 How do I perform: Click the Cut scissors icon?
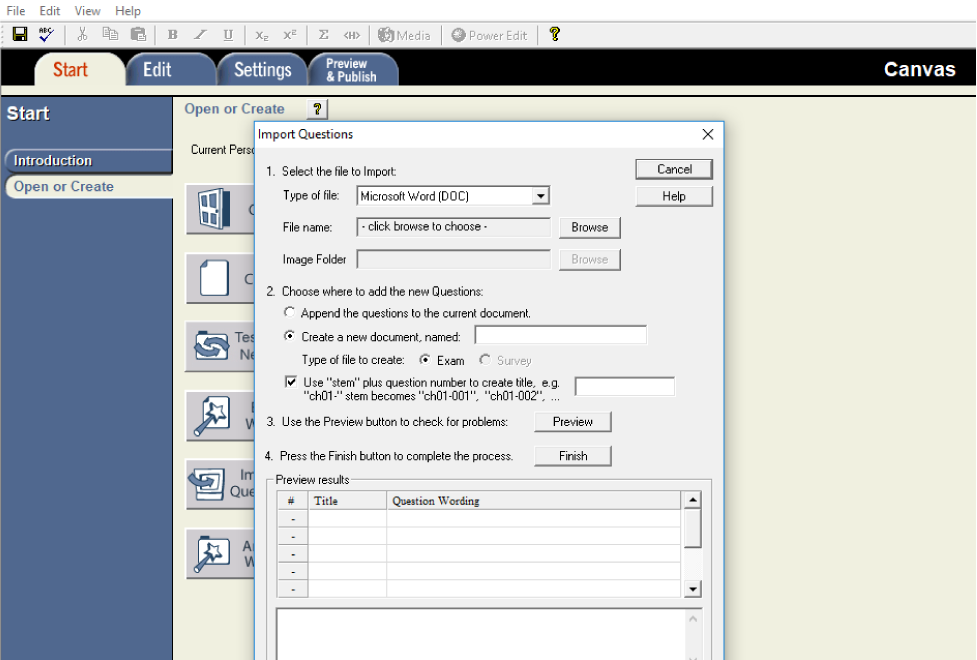pos(82,34)
